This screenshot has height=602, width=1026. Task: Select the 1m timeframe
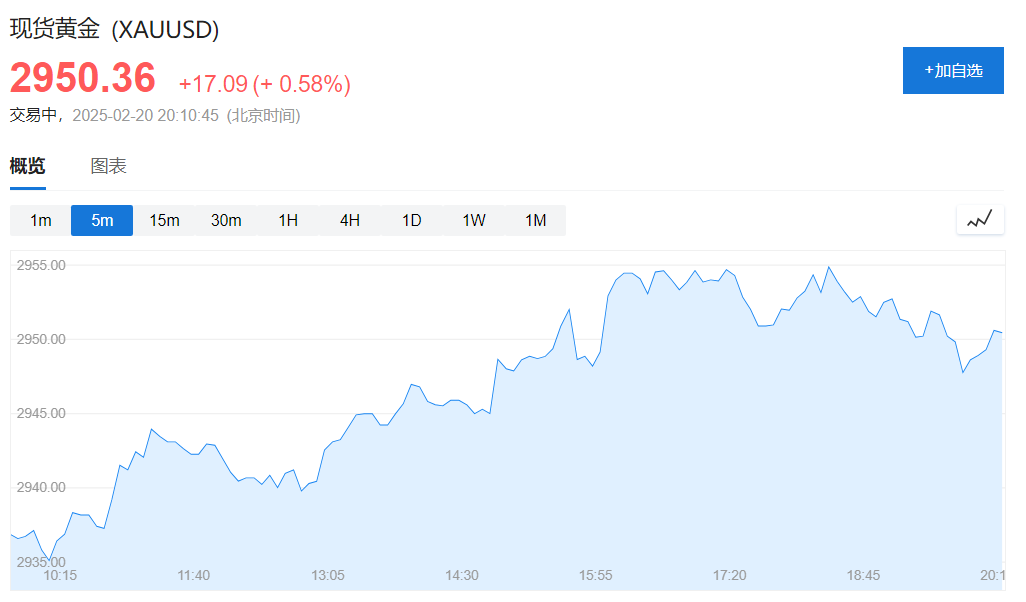[x=40, y=220]
